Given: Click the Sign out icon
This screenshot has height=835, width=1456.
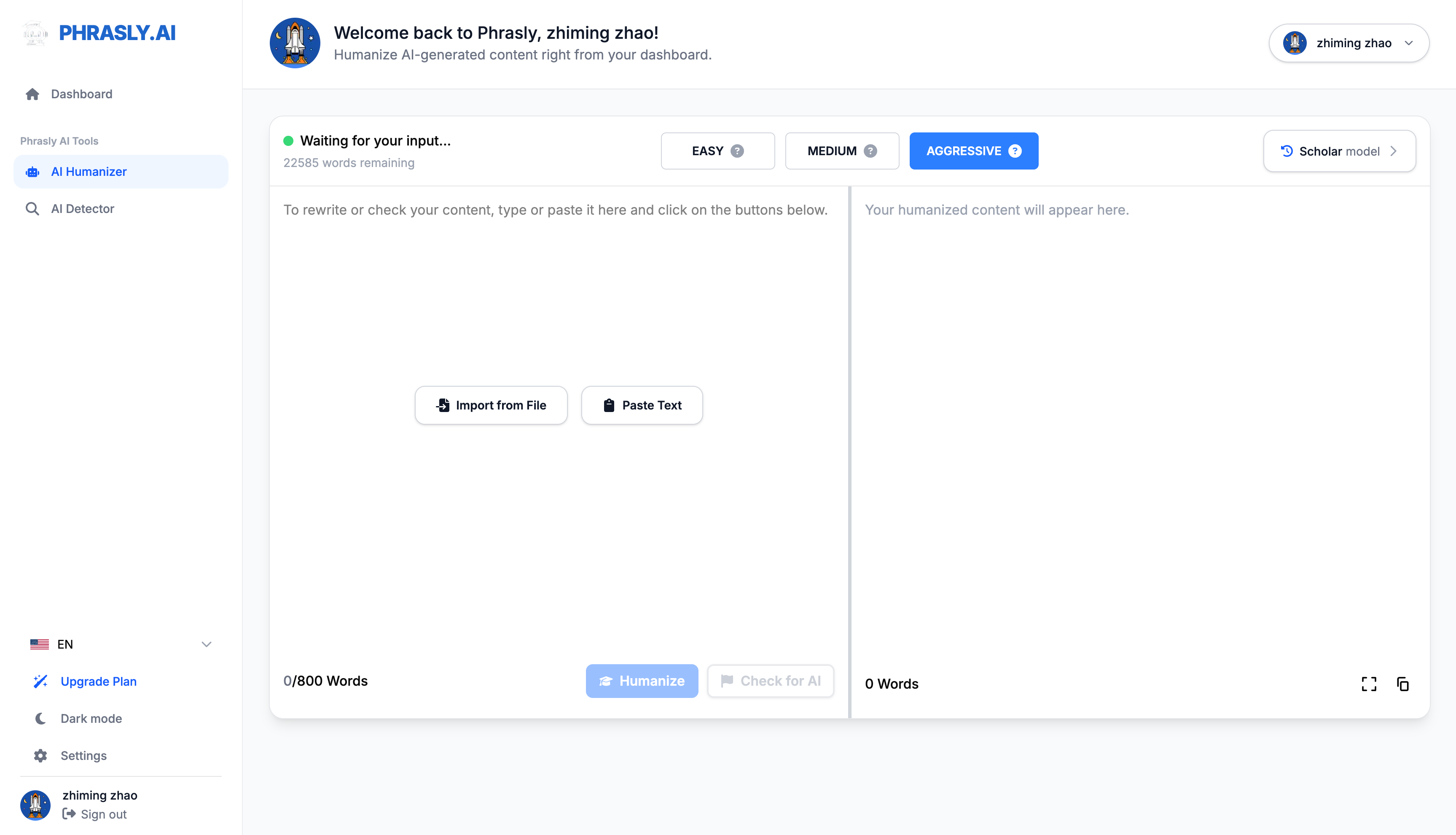Looking at the screenshot, I should (x=70, y=814).
